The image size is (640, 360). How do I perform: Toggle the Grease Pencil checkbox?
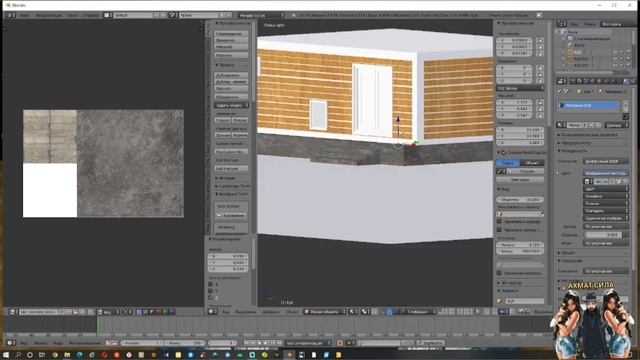click(x=504, y=153)
